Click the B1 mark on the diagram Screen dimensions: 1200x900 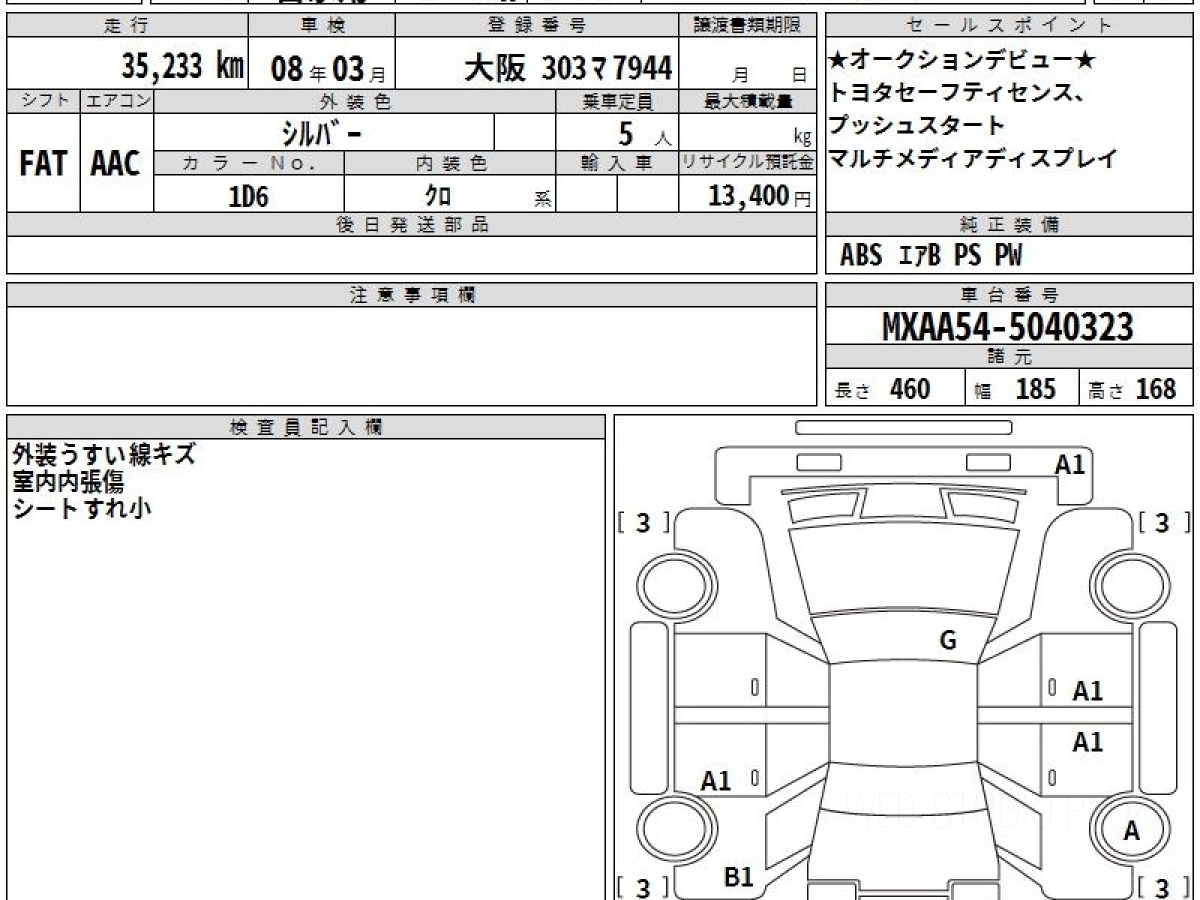[738, 878]
